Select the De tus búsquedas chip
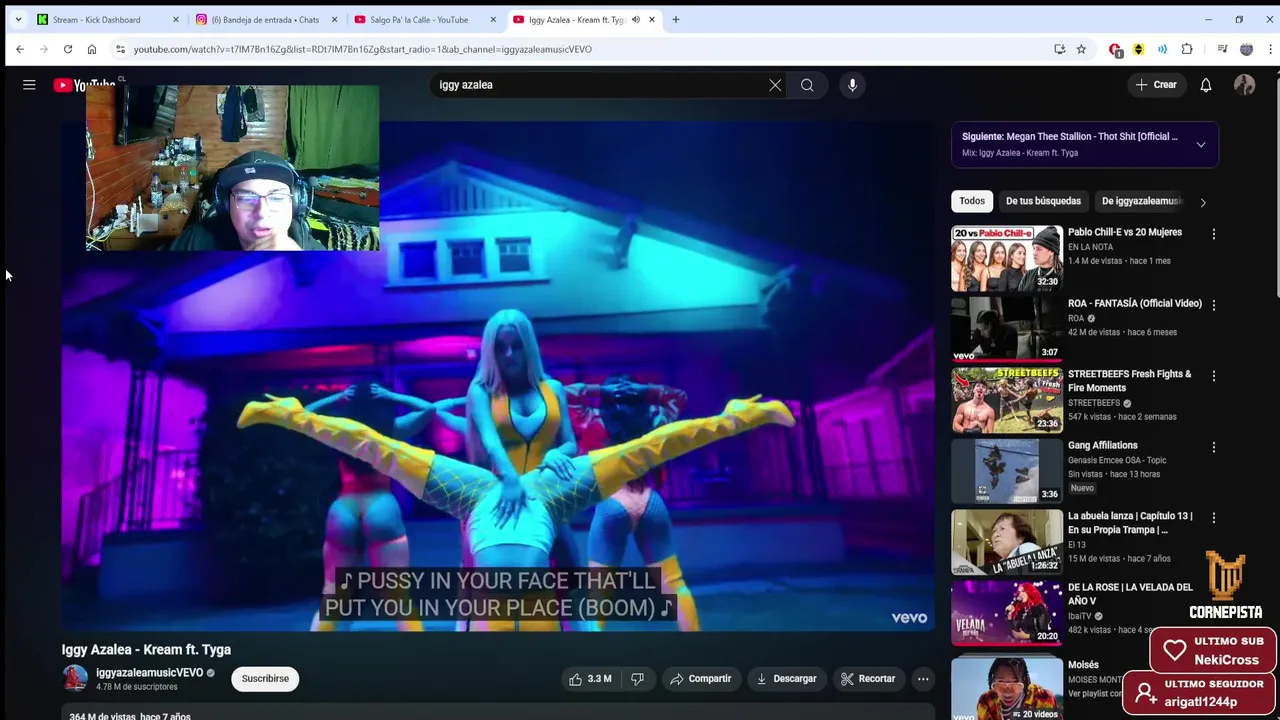Screen dimensions: 1280x720 point(1043,201)
